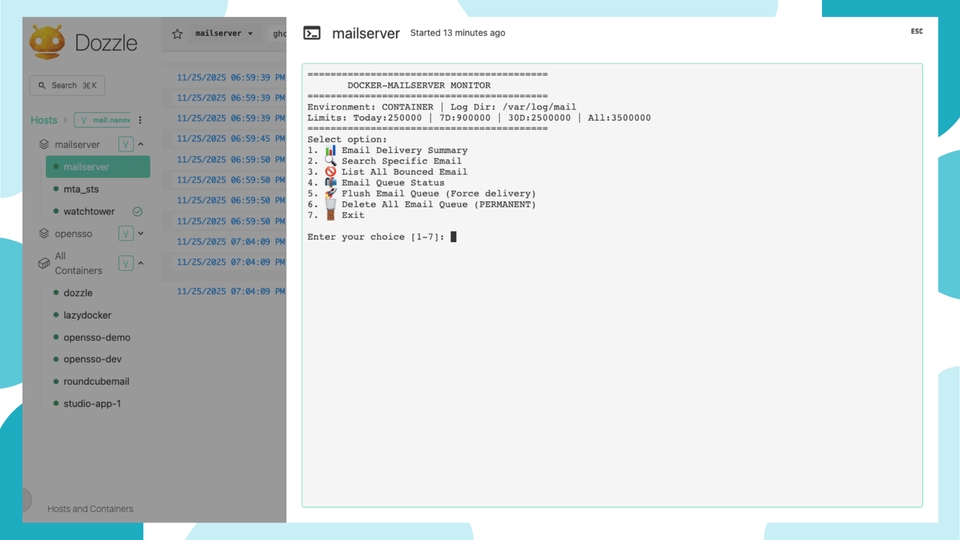Open the dozzle container logs
Image resolution: width=960 pixels, height=540 pixels.
[x=78, y=293]
